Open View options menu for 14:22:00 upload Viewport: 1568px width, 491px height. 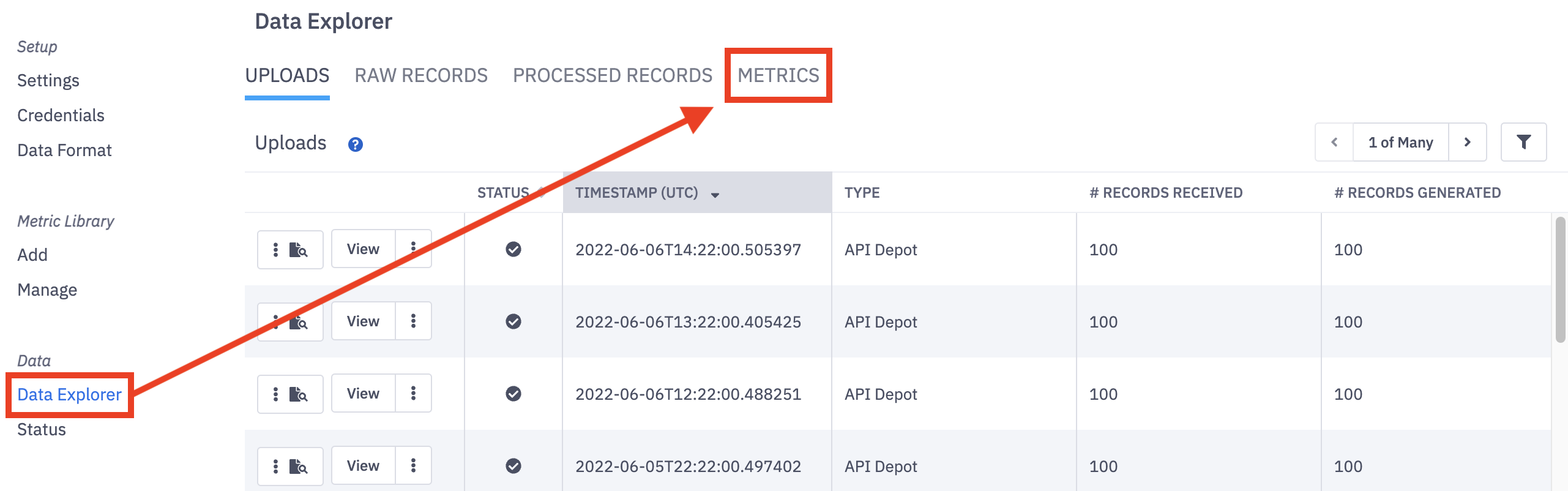pos(413,249)
